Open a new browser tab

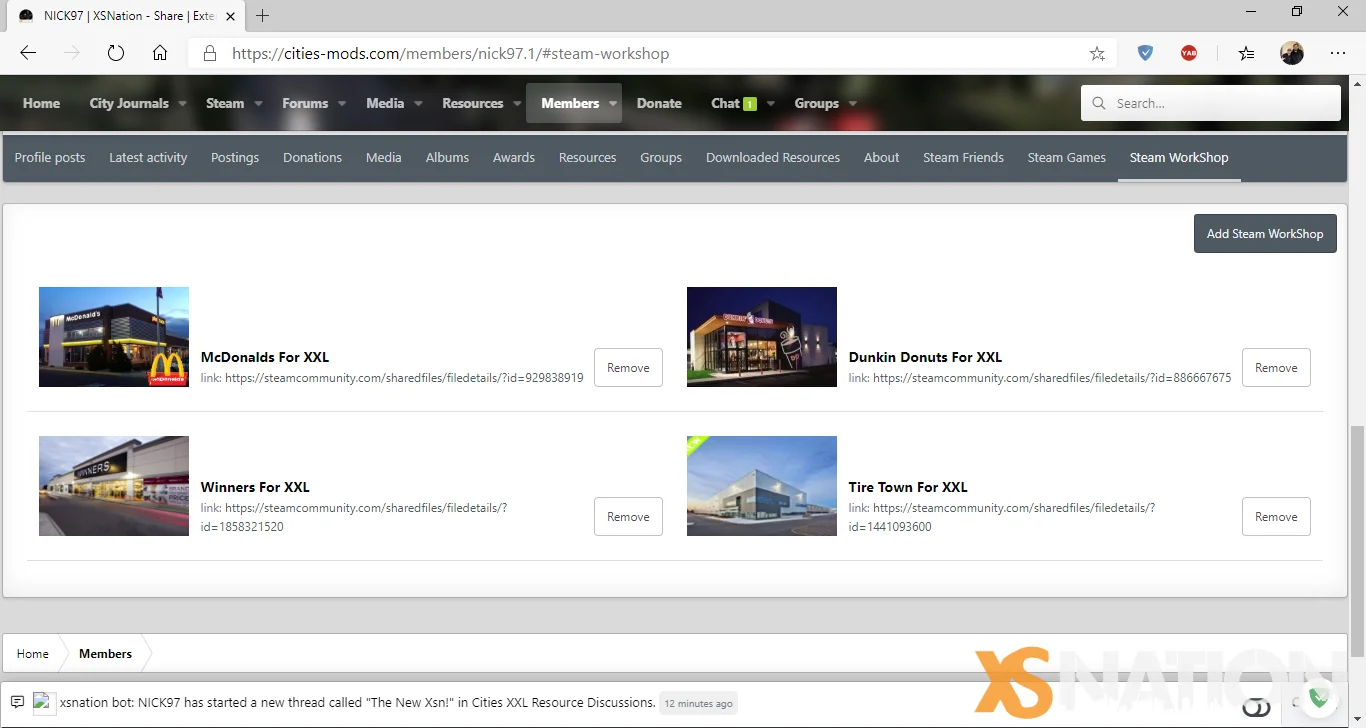tap(263, 16)
